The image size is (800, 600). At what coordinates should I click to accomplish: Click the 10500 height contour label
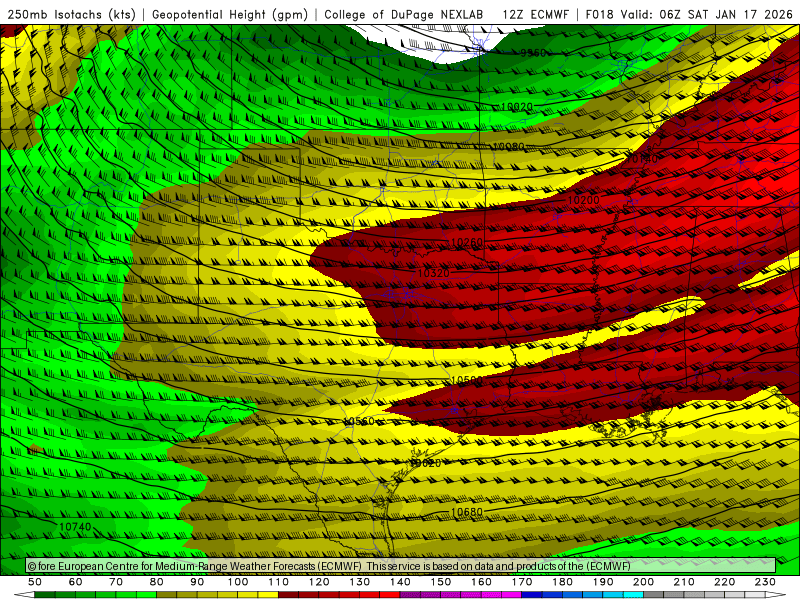pyautogui.click(x=467, y=380)
